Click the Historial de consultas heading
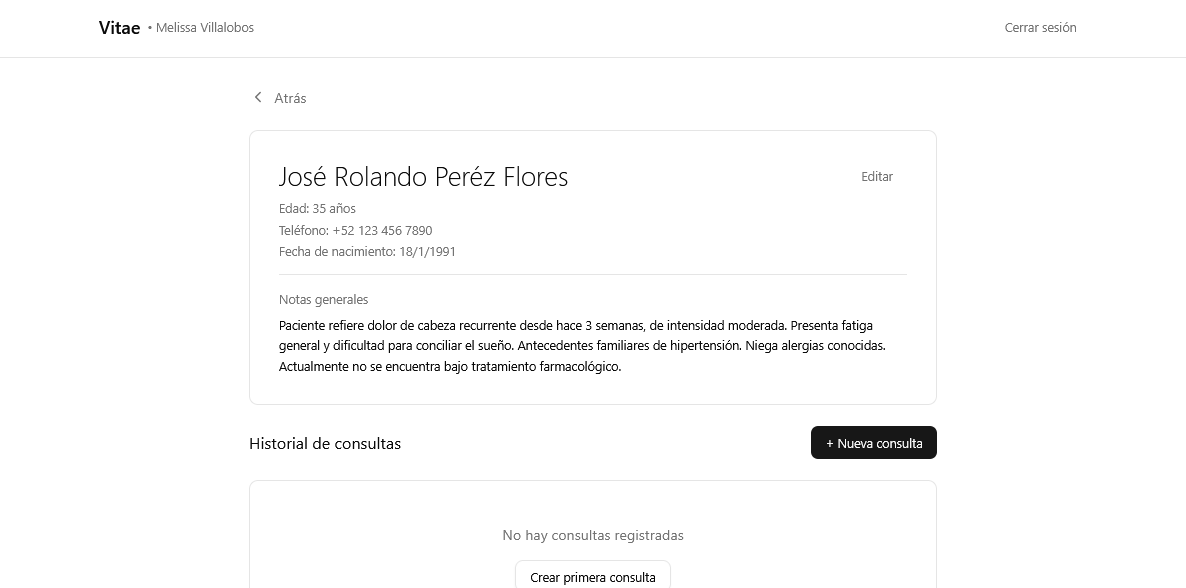Screen dimensions: 1186x588 tap(325, 443)
